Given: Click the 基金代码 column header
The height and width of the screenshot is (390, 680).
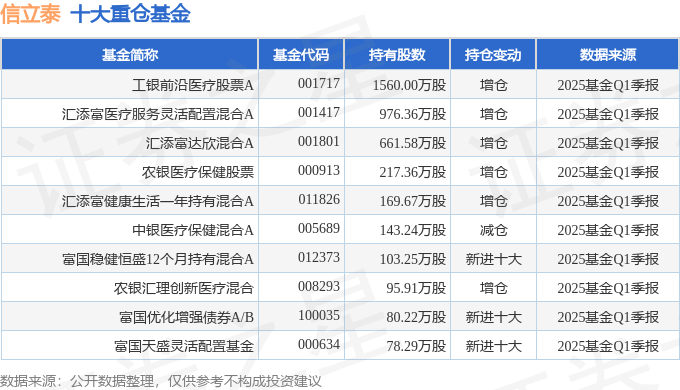Looking at the screenshot, I should tap(301, 55).
